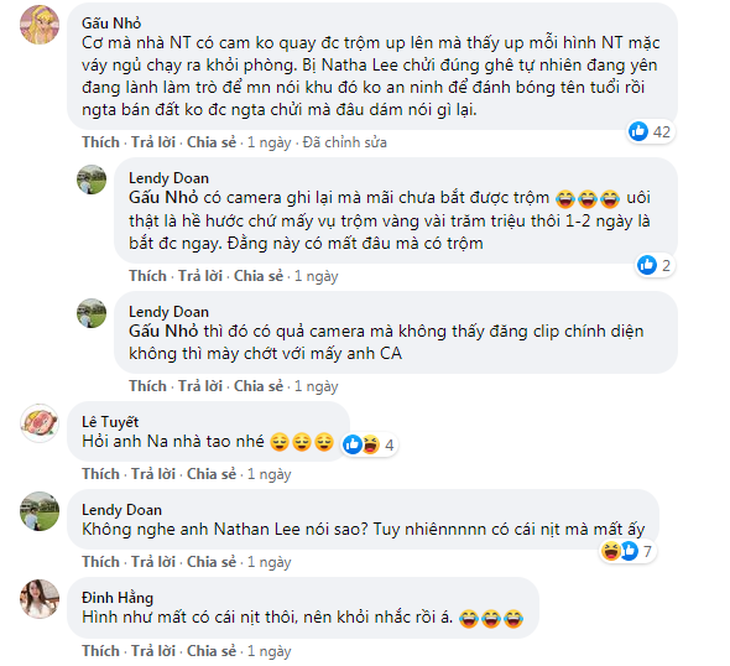Click Chia sẻ under Lendy Doan's last comment
The image size is (730, 666).
(x=213, y=562)
